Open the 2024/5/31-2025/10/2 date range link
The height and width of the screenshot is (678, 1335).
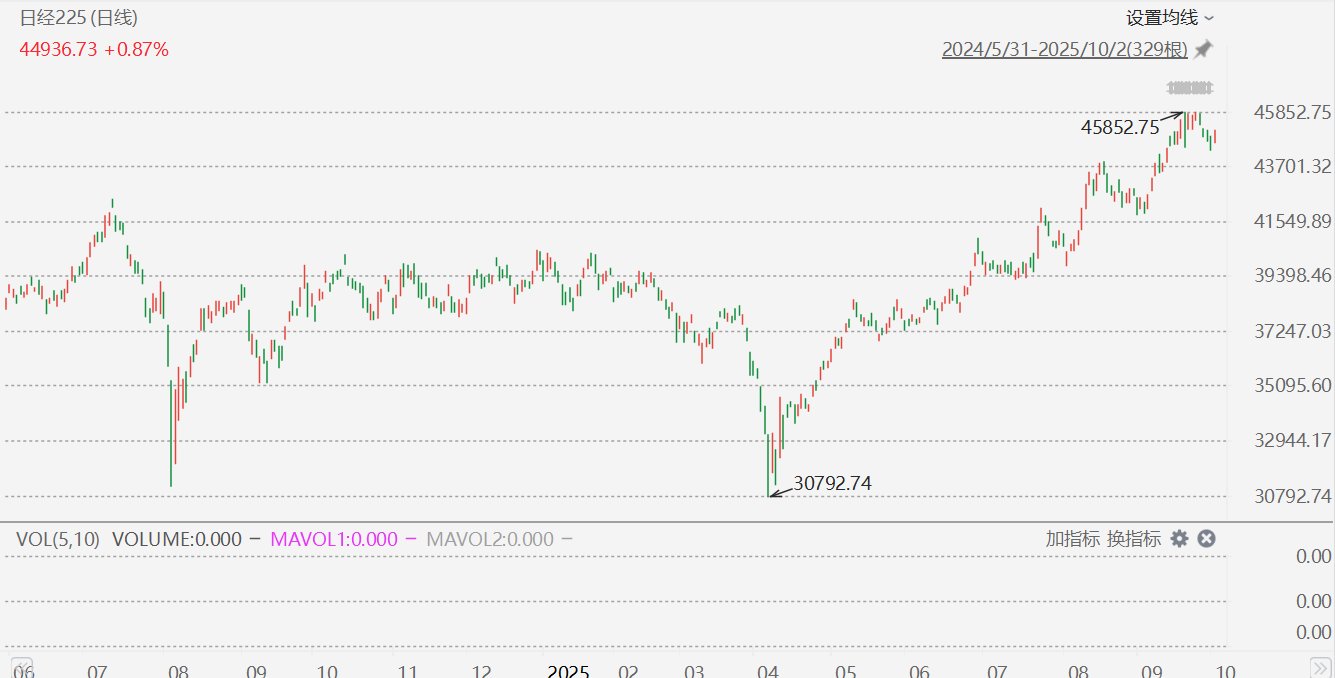1065,49
